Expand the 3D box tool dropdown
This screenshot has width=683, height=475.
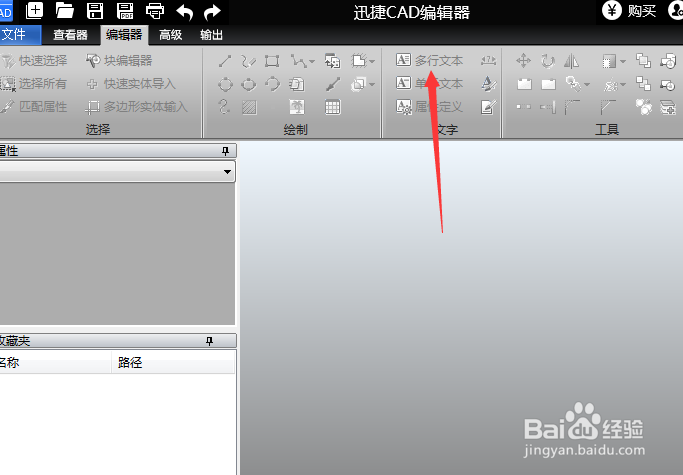coord(372,84)
